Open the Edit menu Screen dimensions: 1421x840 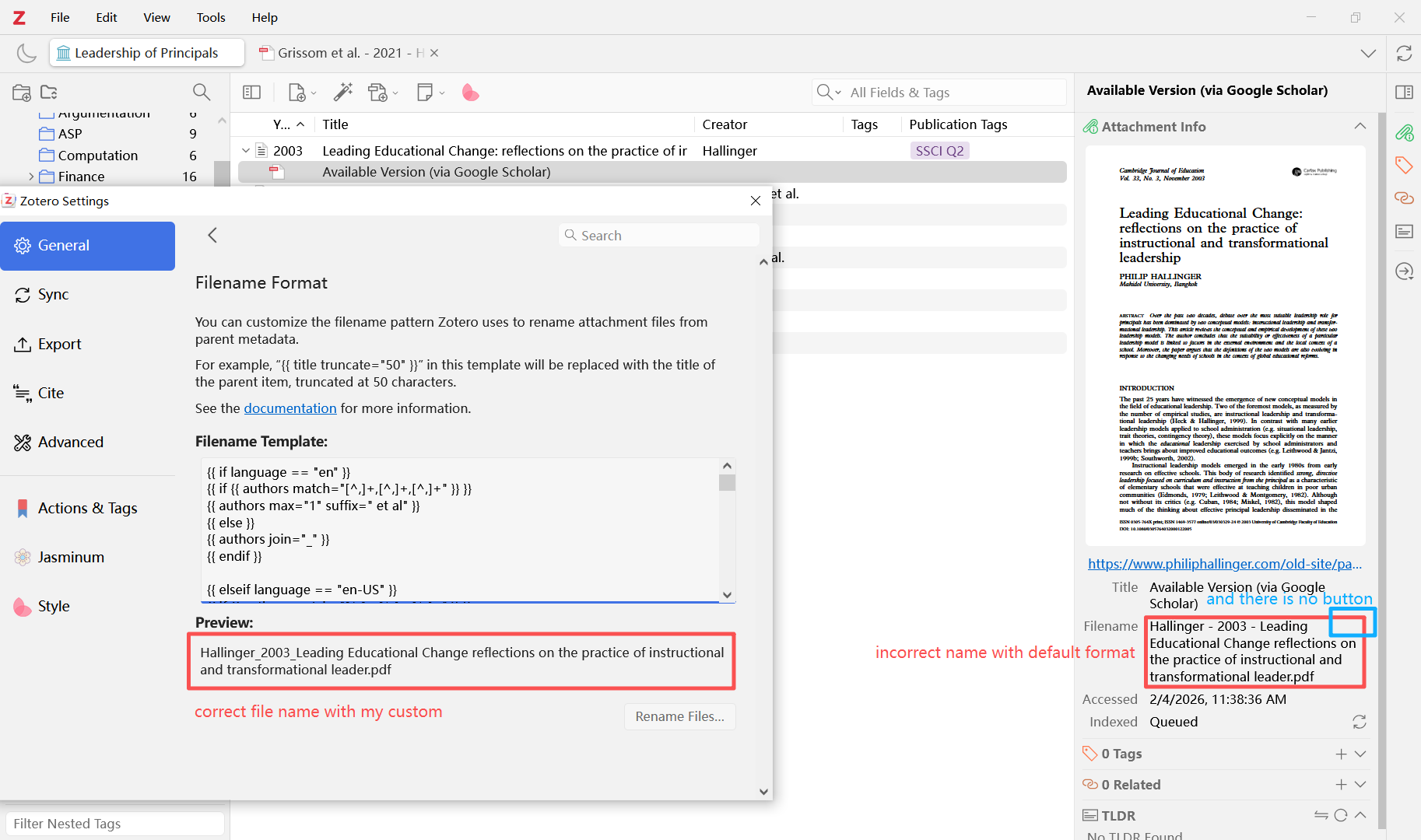coord(107,17)
